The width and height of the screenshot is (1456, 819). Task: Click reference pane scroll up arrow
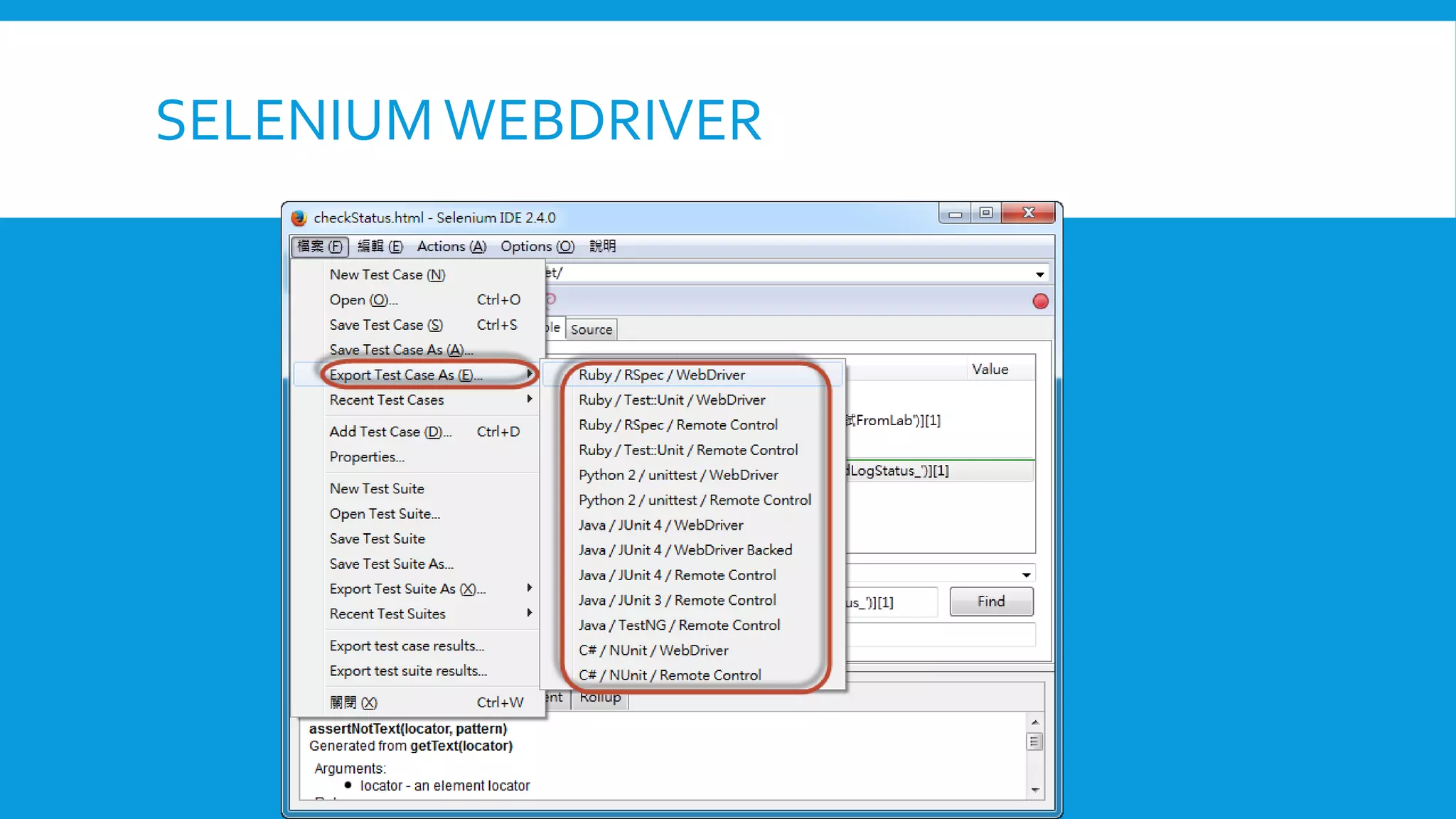tap(1035, 722)
